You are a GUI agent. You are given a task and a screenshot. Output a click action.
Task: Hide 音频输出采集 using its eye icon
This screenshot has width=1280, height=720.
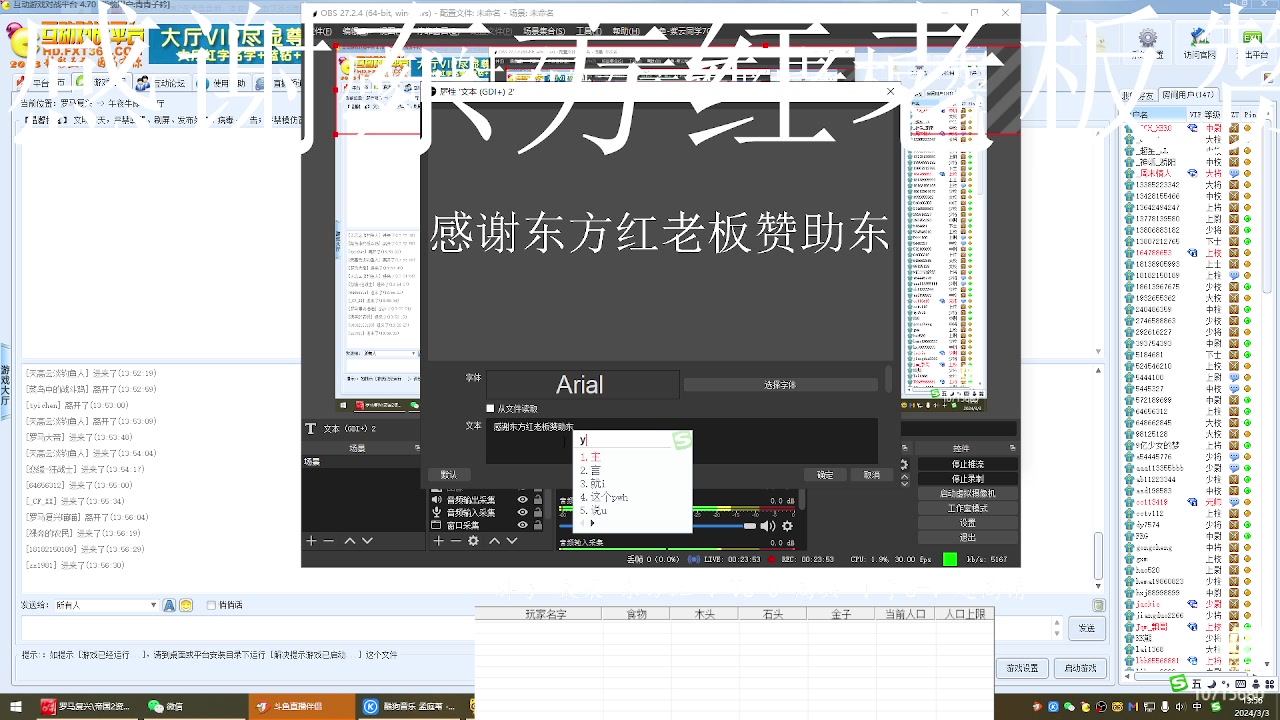(522, 499)
